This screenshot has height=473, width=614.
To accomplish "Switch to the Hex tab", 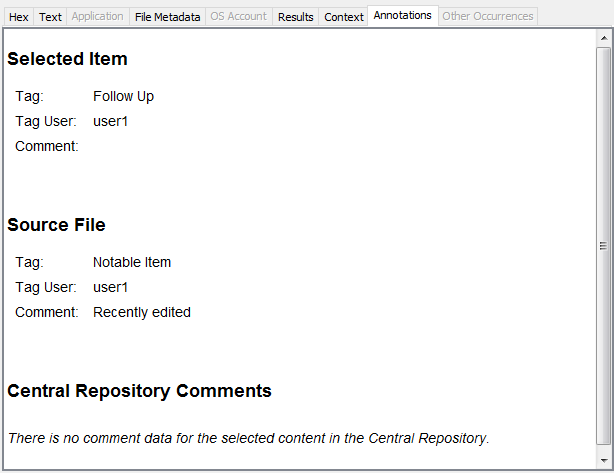I will pos(19,17).
